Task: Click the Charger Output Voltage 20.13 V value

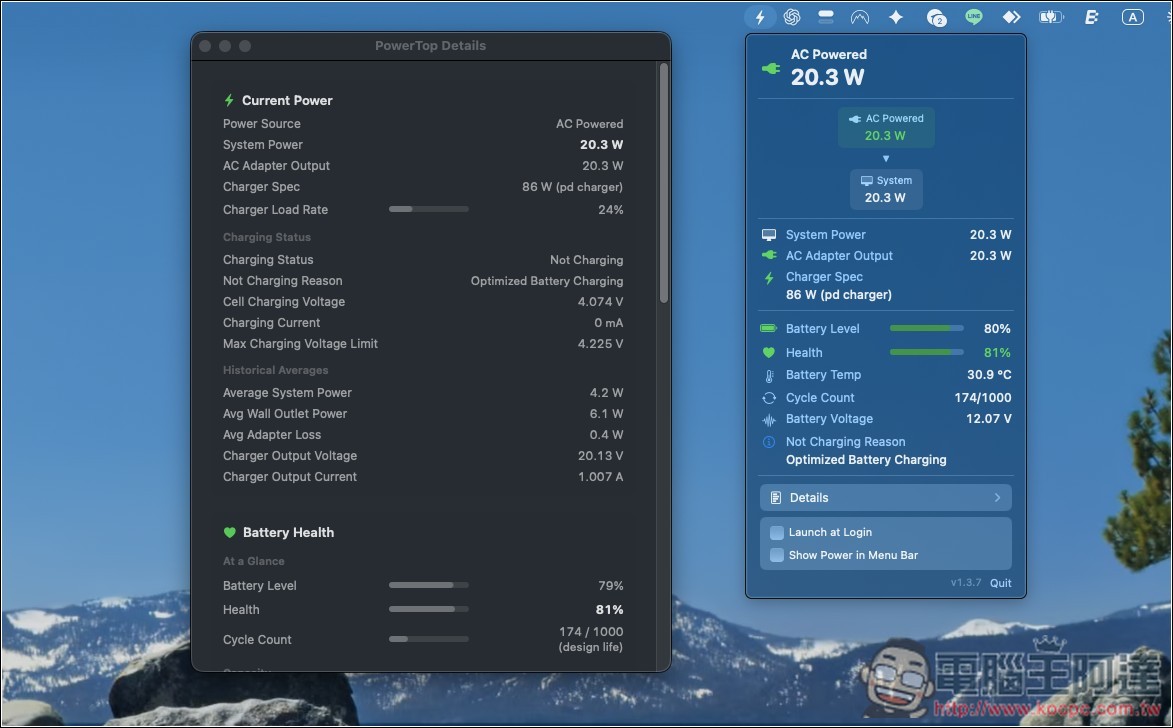Action: point(600,456)
